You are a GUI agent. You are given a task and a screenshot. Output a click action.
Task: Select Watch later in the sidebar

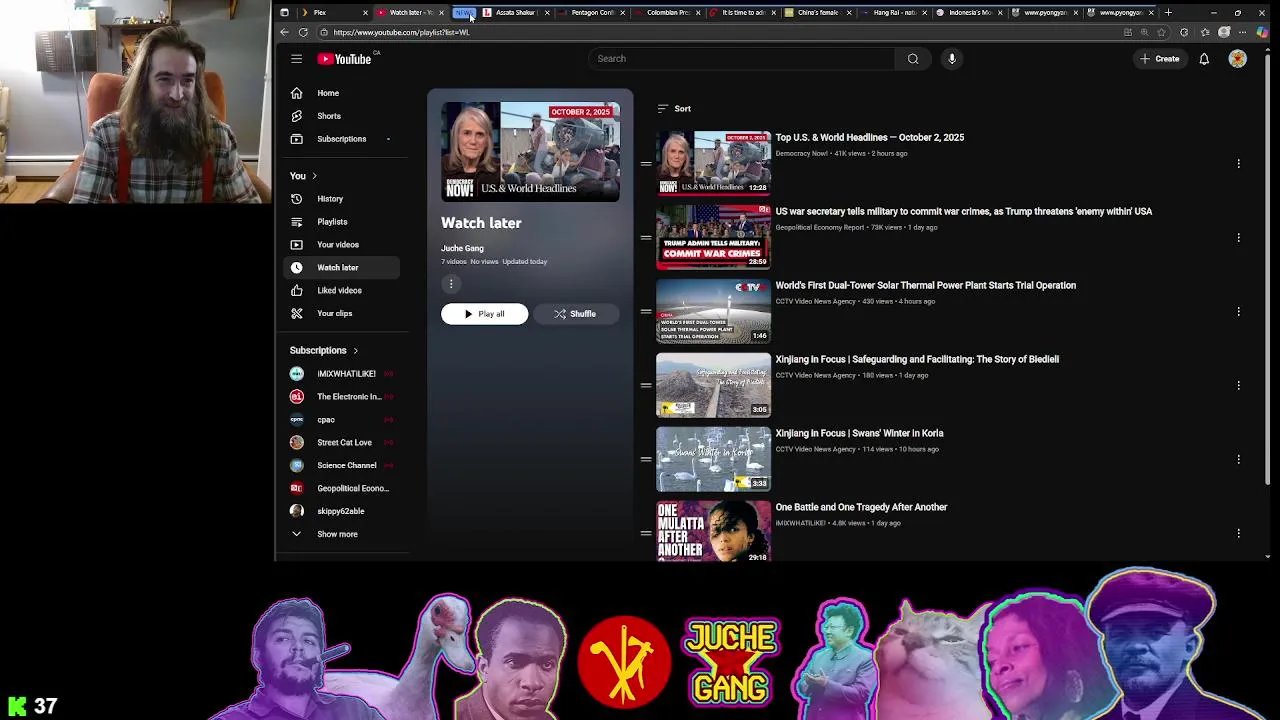[340, 268]
